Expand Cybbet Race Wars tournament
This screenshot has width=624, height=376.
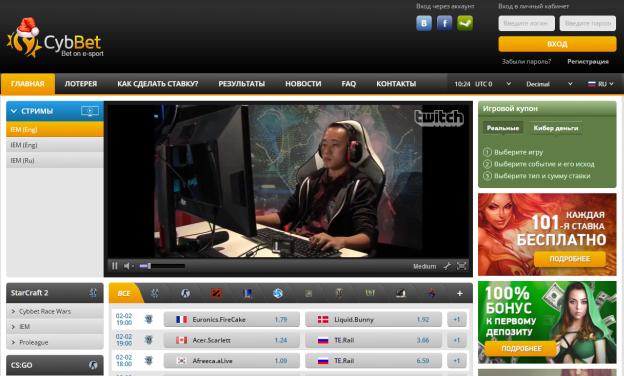coord(55,311)
